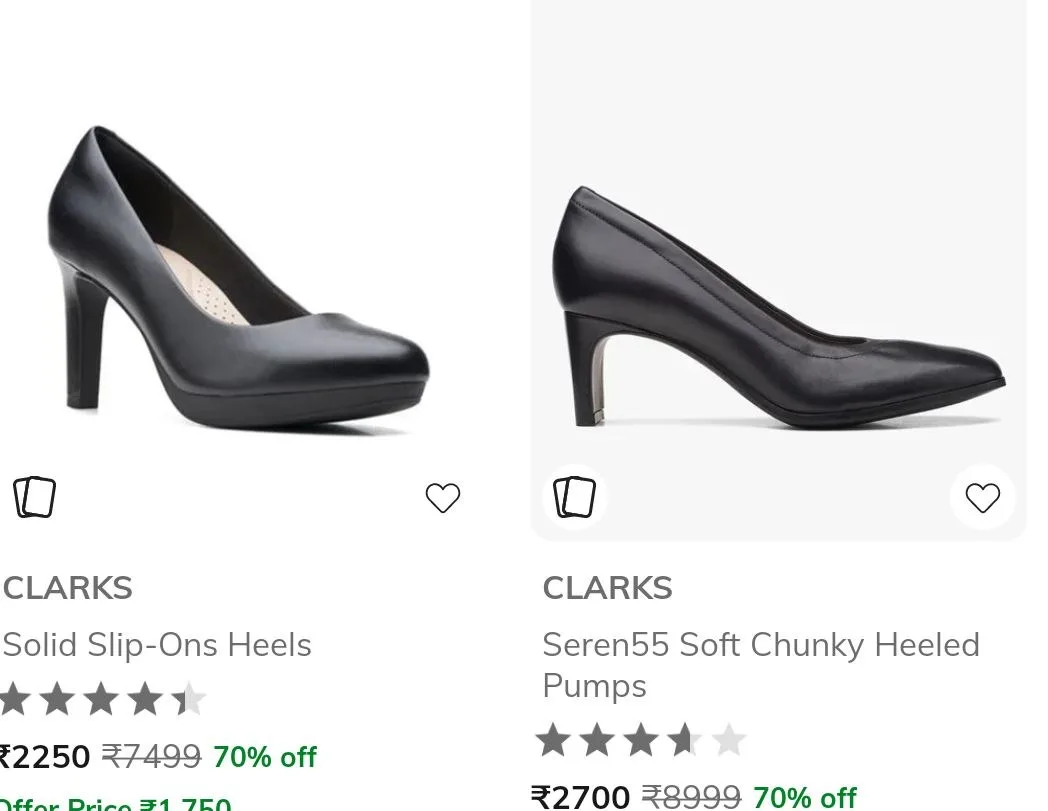Click the ₹2700 discounted price
Screen dimensions: 1048x811
pos(580,798)
